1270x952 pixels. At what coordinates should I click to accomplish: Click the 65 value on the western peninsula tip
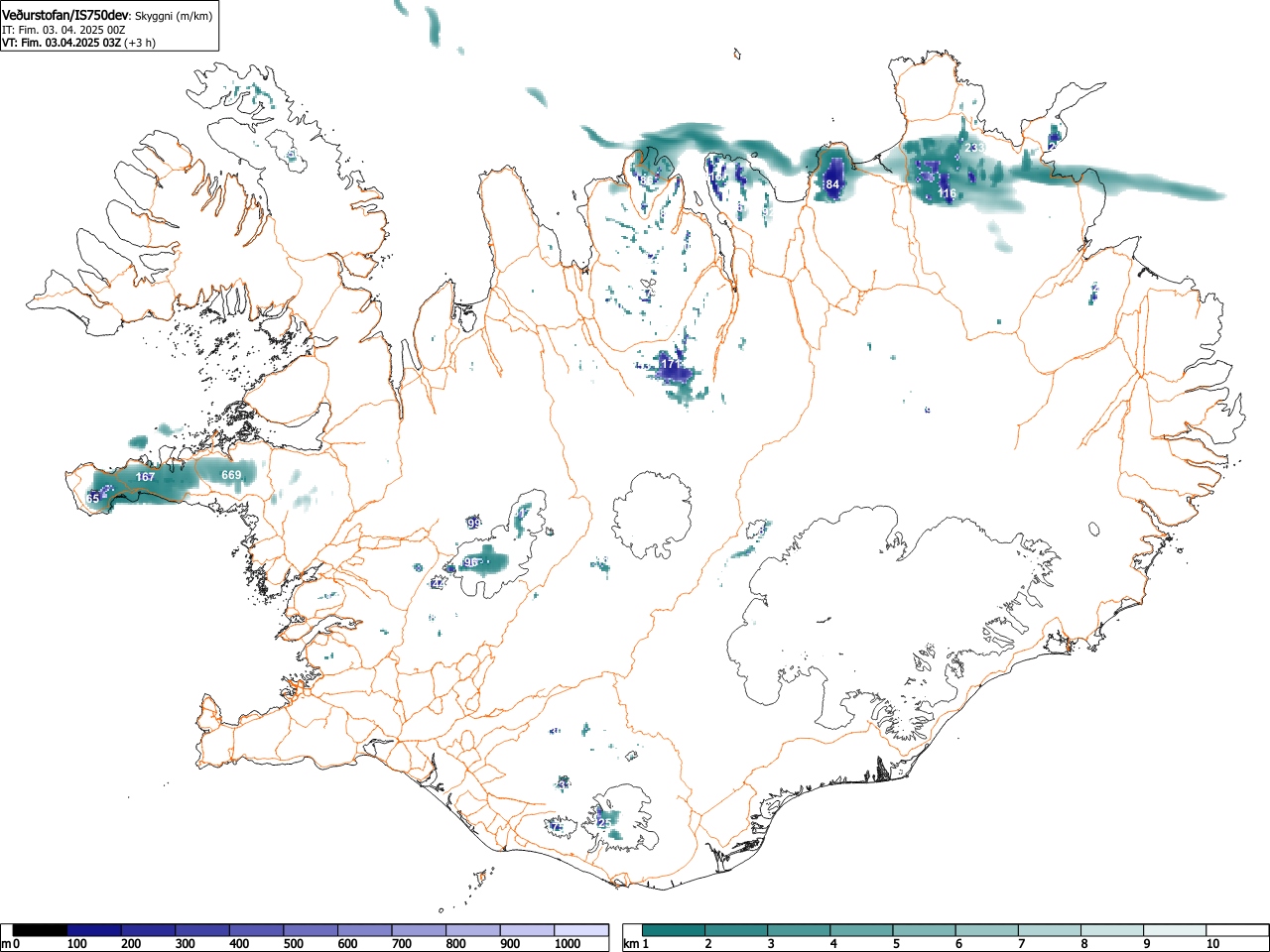click(93, 498)
